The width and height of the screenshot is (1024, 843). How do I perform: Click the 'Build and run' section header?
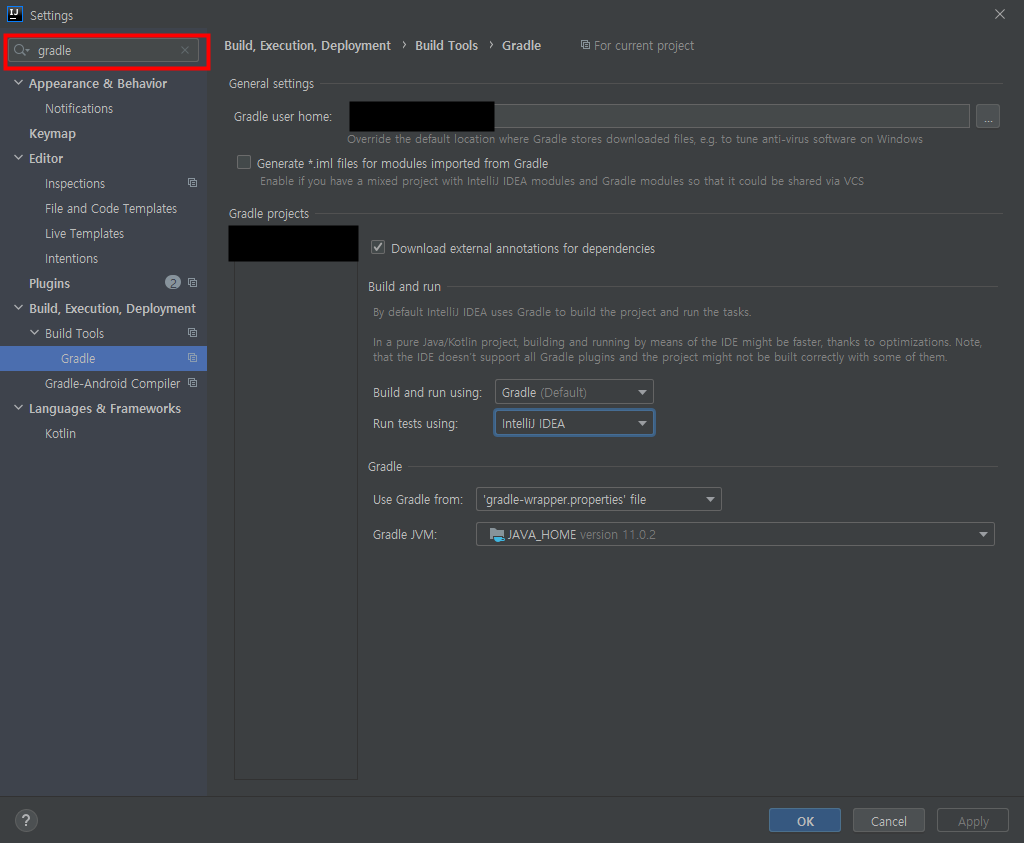click(x=404, y=287)
